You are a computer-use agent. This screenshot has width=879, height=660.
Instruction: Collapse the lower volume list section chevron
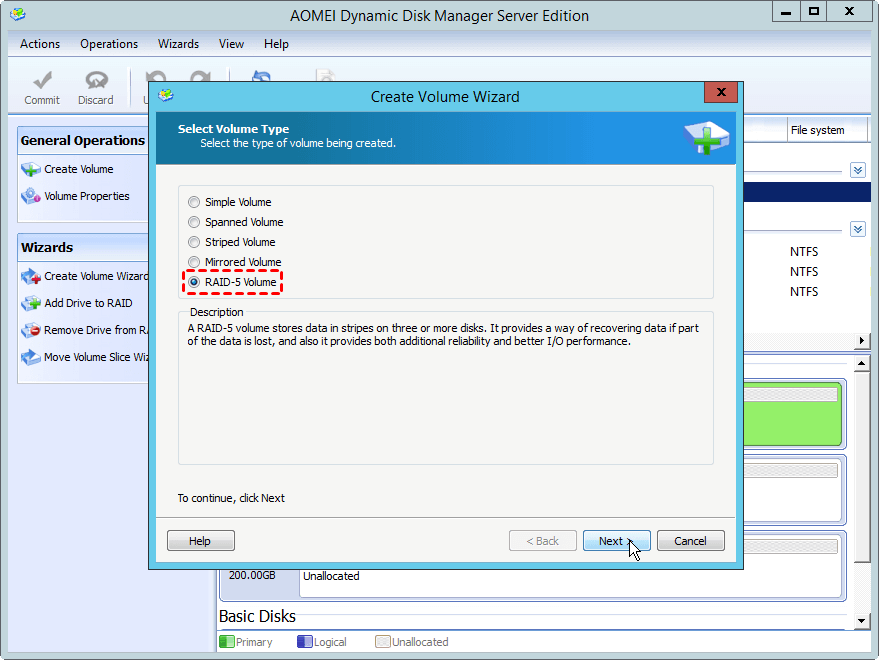[x=858, y=229]
